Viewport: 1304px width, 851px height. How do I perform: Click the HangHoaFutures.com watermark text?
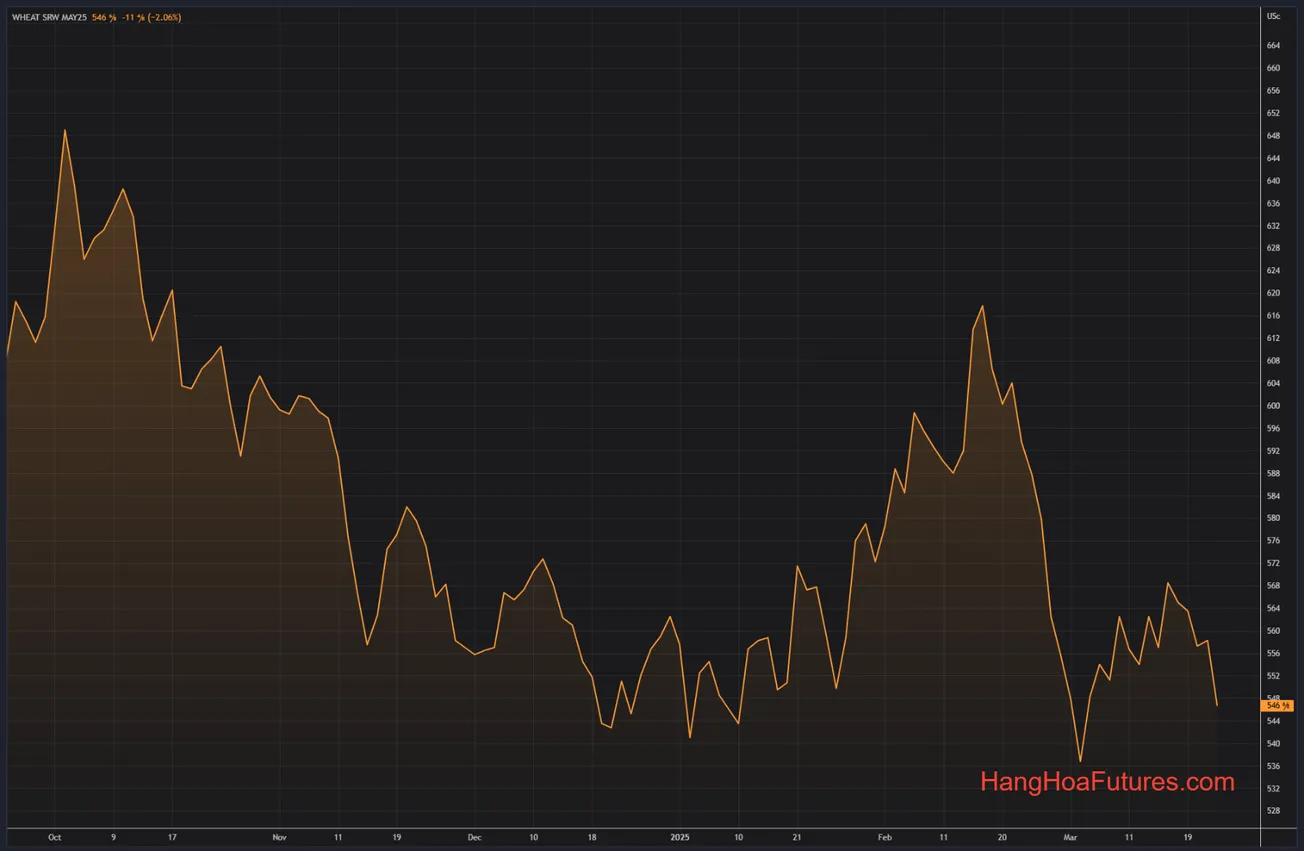tap(1107, 782)
